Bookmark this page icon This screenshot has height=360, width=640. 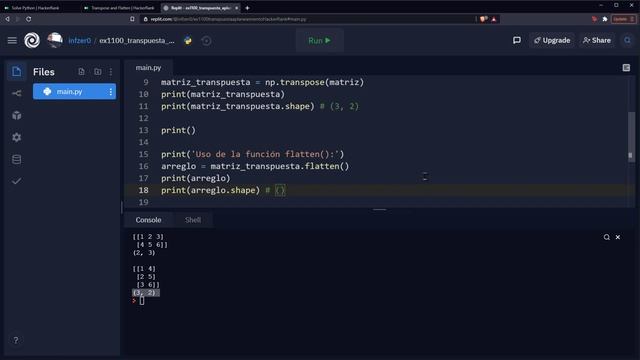tap(132, 19)
